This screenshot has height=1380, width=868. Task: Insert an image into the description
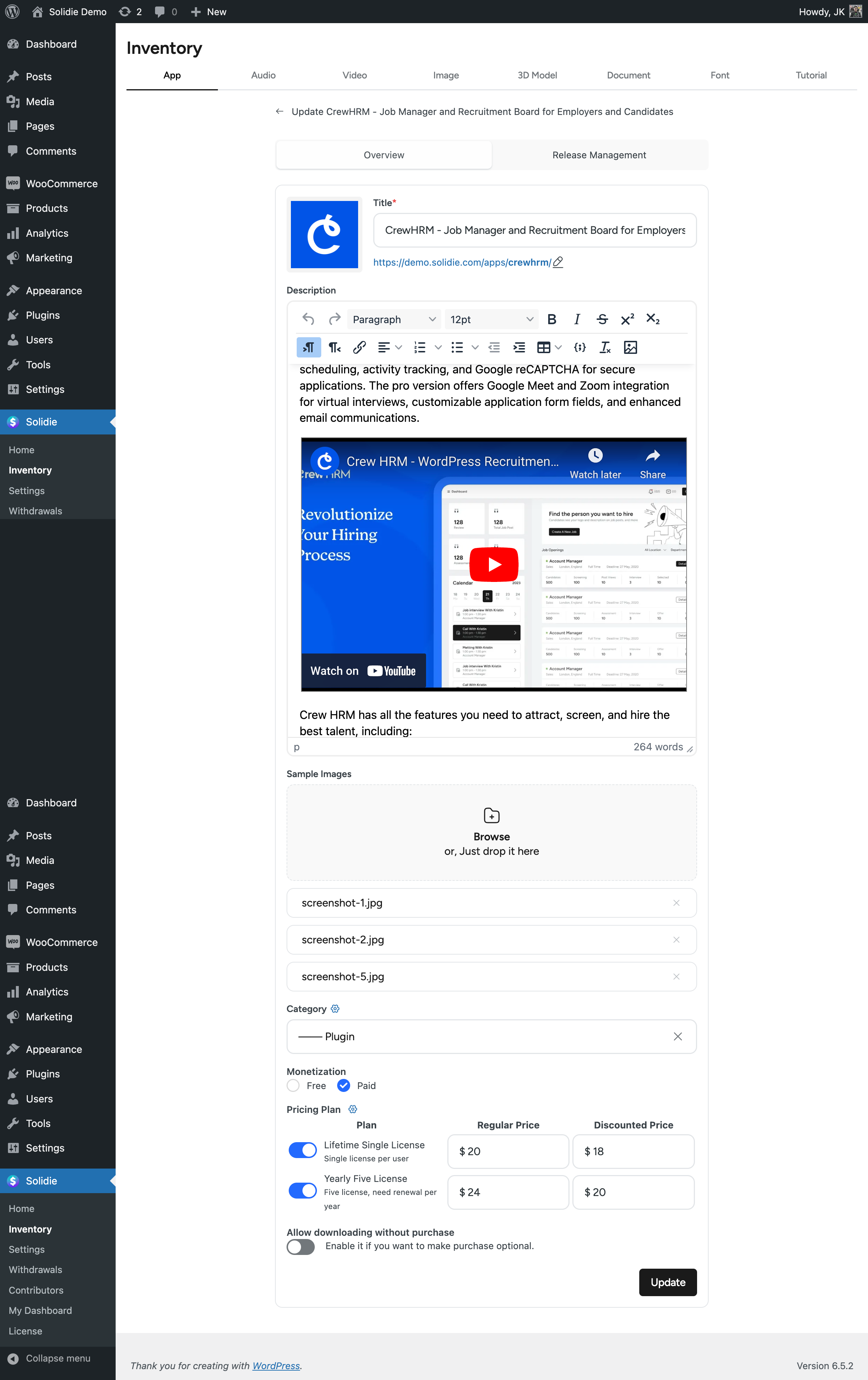[630, 347]
